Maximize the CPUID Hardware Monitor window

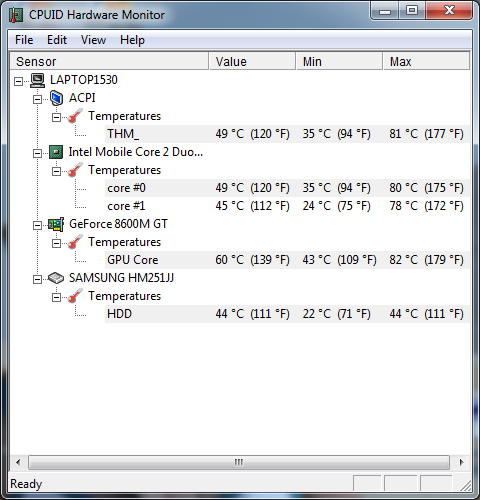(x=412, y=11)
